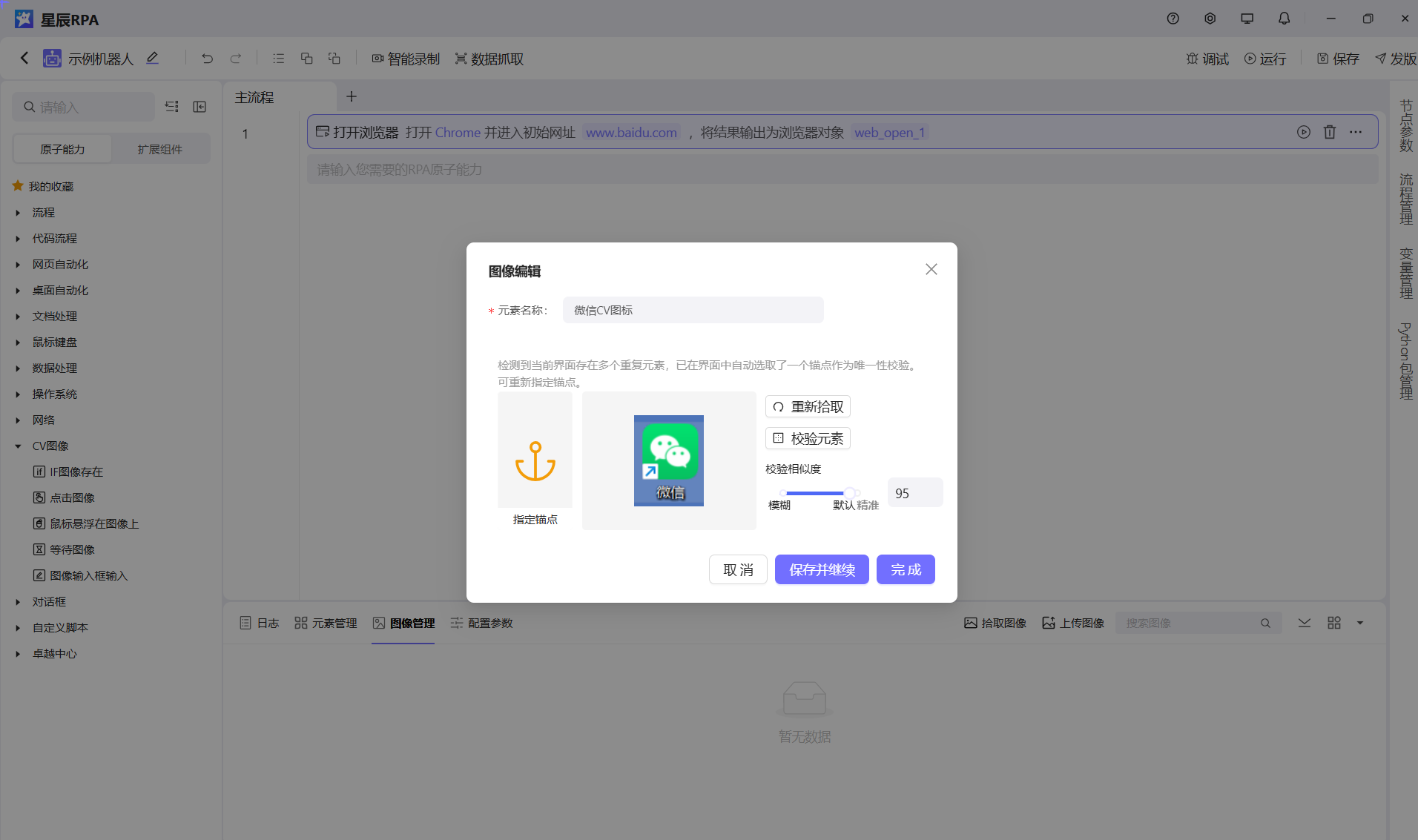Select the 原子能力 toggle tab
This screenshot has height=840, width=1418.
click(x=62, y=149)
